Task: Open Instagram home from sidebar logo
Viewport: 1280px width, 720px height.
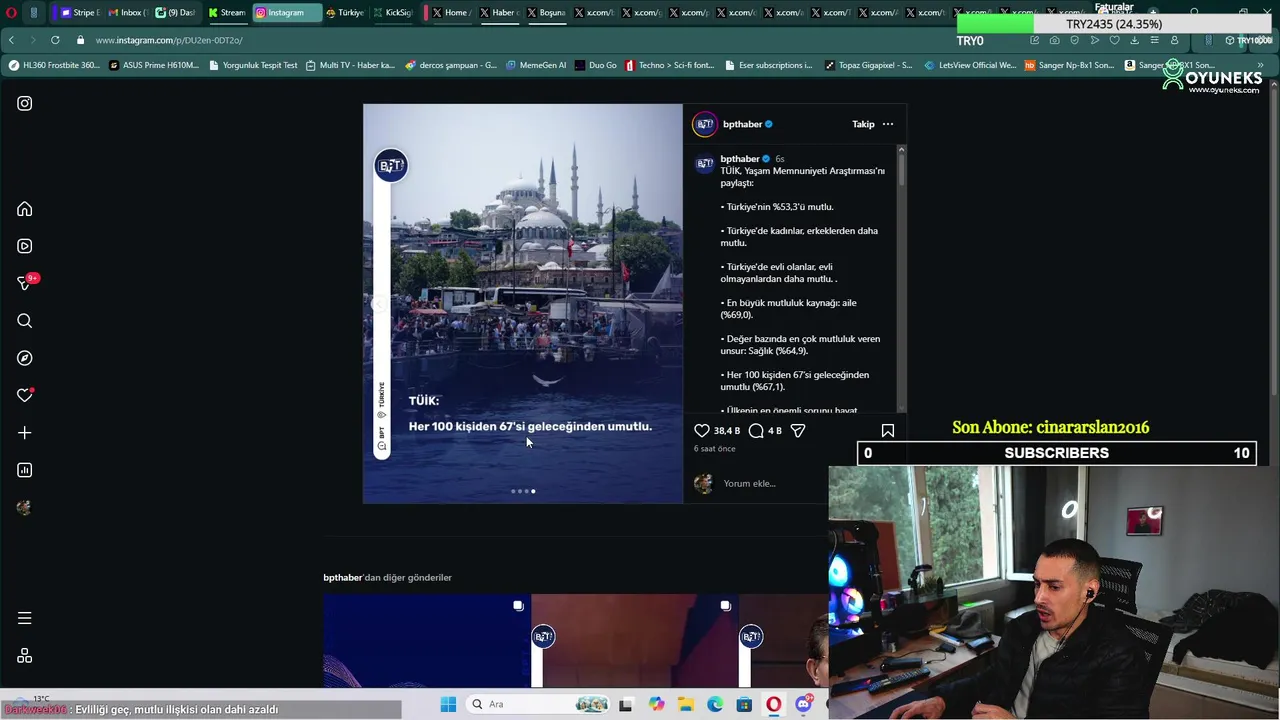Action: 25,103
